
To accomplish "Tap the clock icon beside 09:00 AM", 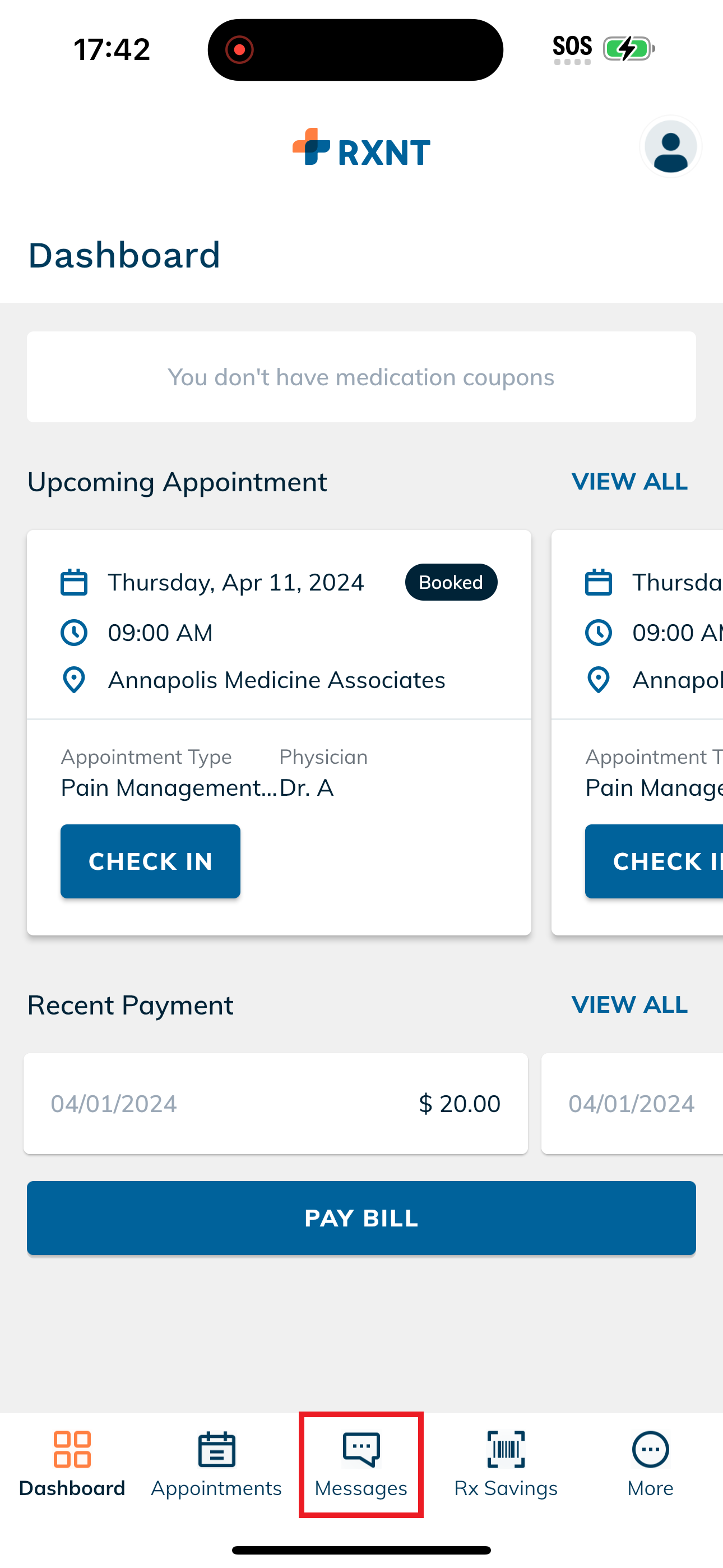I will (x=73, y=633).
